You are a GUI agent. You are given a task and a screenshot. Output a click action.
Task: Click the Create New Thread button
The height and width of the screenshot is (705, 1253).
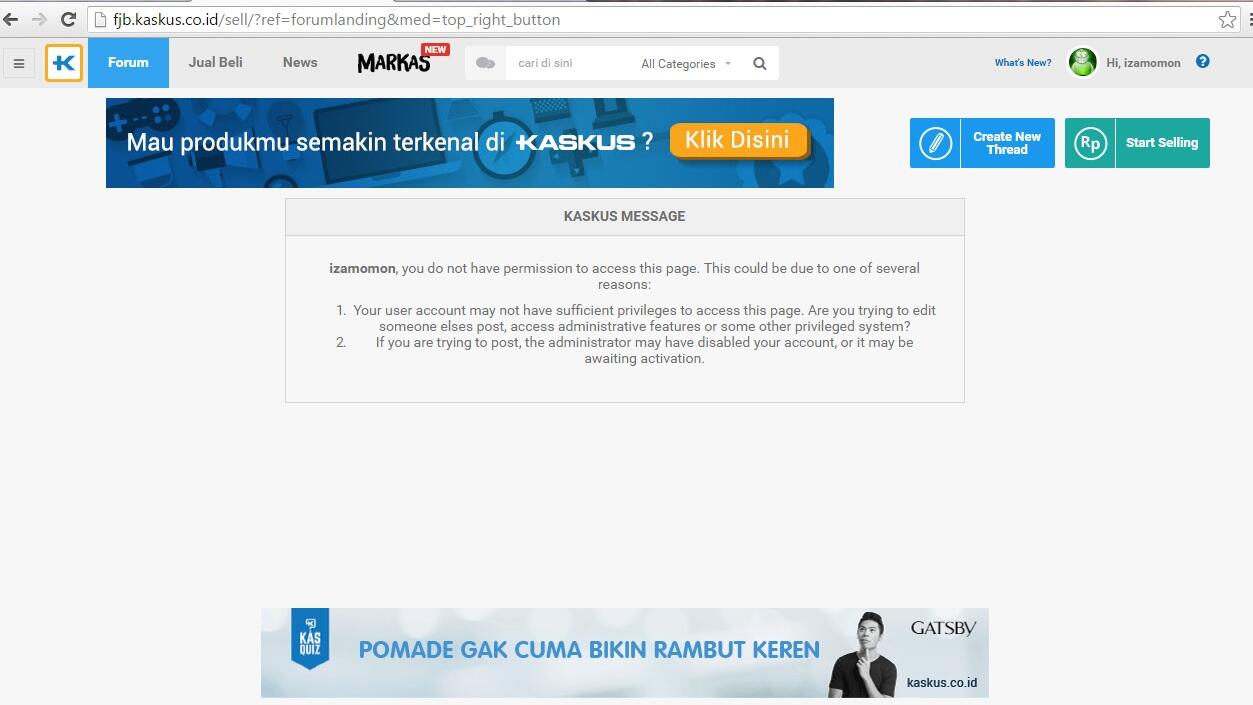pyautogui.click(x=982, y=143)
